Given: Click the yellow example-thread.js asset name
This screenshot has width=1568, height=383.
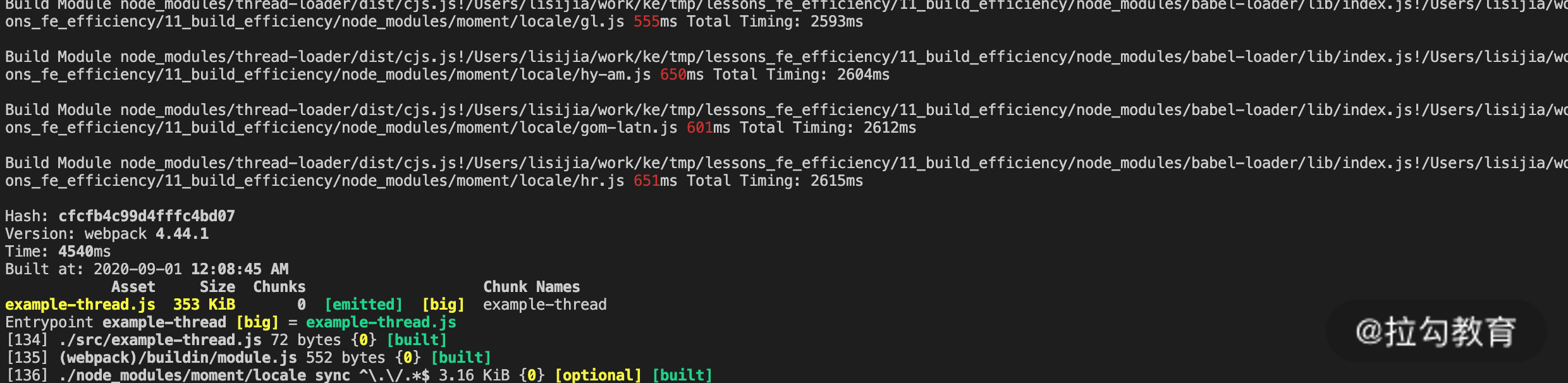Looking at the screenshot, I should click(x=80, y=305).
